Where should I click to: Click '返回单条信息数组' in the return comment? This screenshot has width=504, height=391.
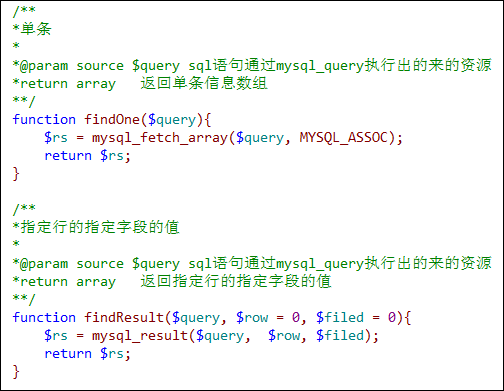(x=204, y=83)
